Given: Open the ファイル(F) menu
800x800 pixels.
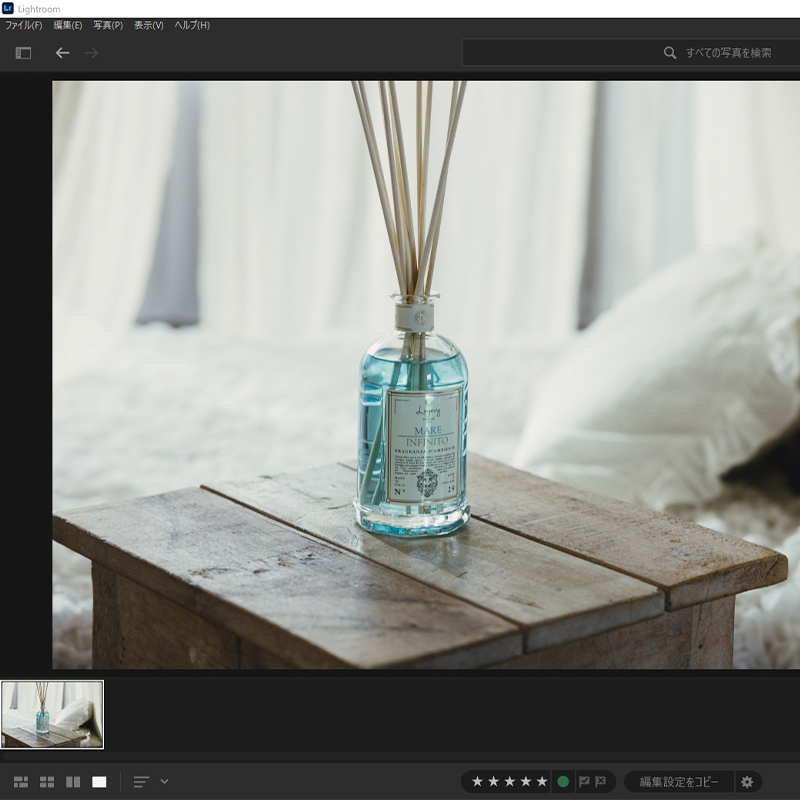Looking at the screenshot, I should point(24,25).
